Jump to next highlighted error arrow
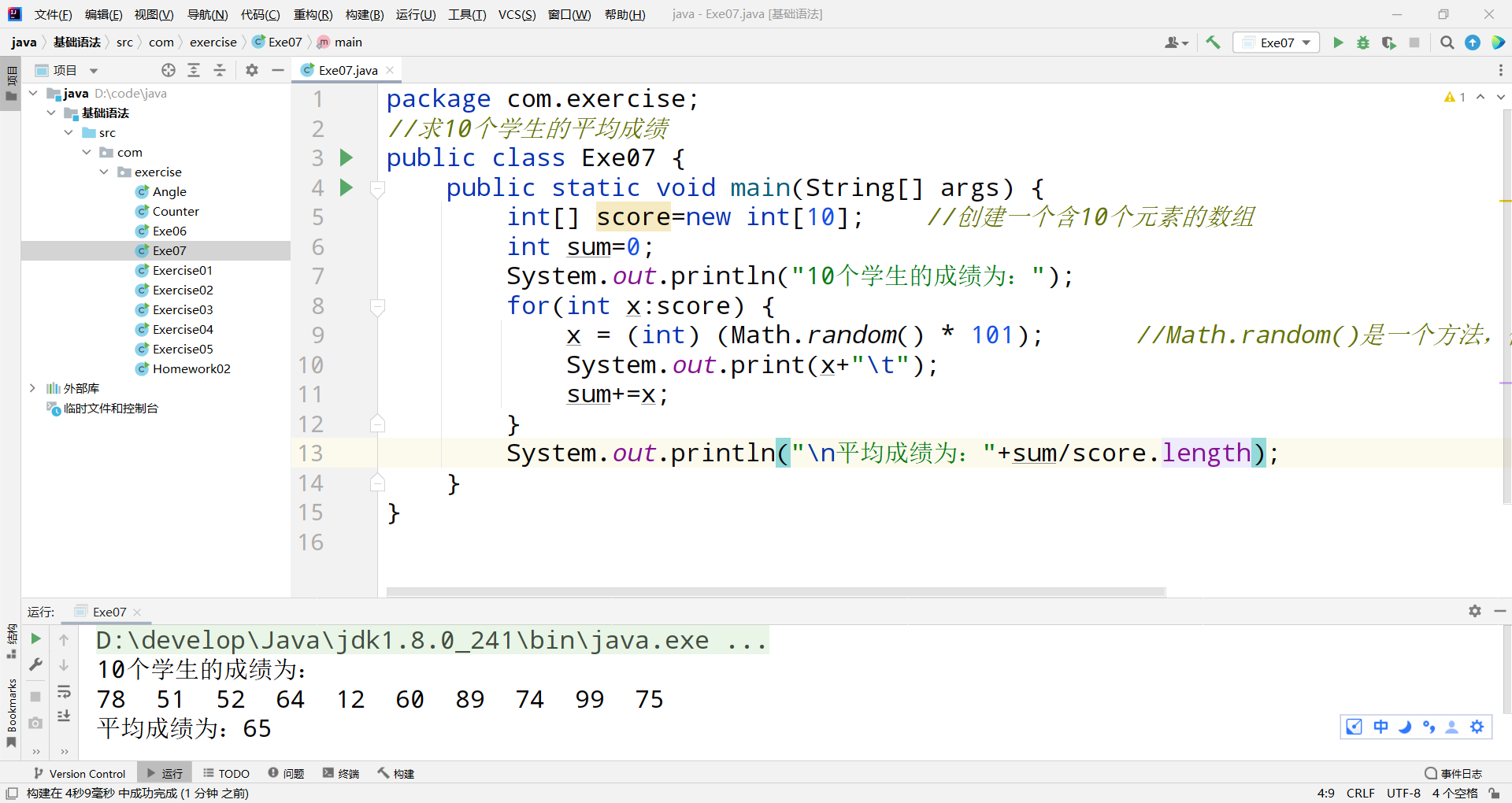1512x803 pixels. click(x=1500, y=97)
